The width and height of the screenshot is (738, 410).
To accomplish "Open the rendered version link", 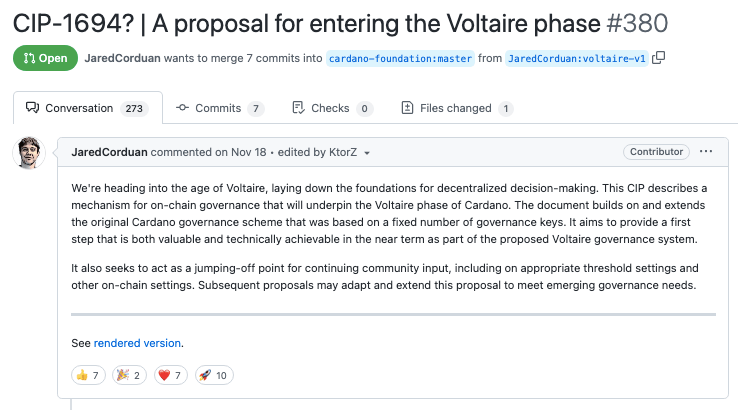I will pyautogui.click(x=137, y=343).
